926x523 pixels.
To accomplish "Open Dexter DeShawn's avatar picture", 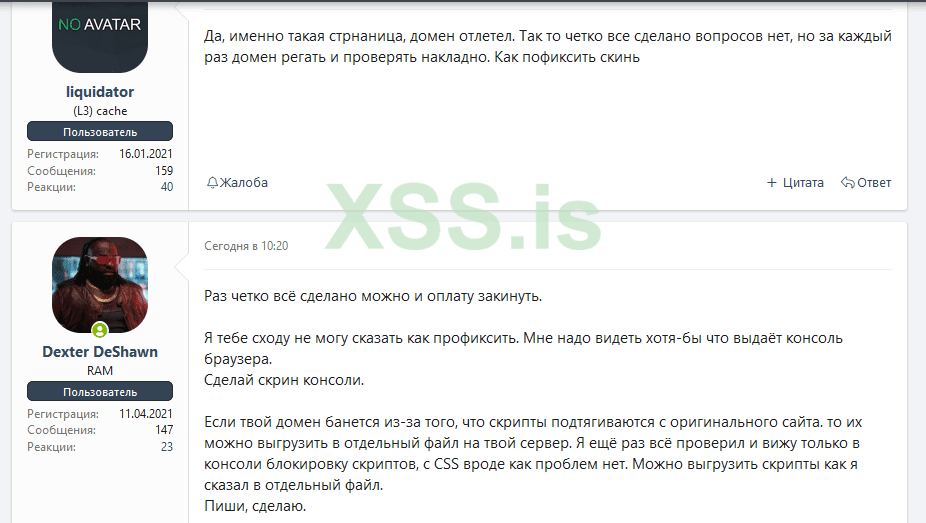I will point(100,285).
